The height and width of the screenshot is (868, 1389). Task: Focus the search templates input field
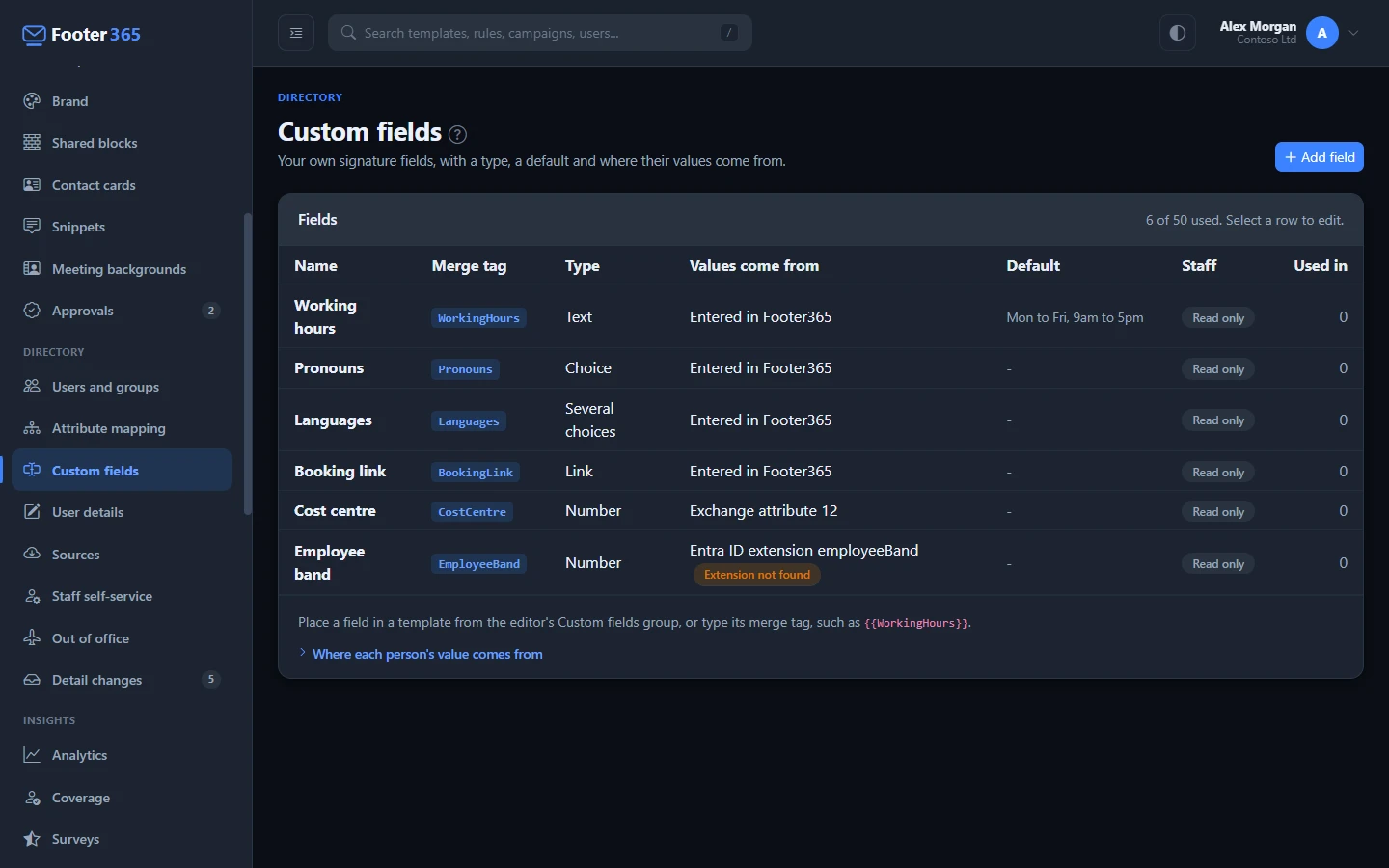(540, 33)
